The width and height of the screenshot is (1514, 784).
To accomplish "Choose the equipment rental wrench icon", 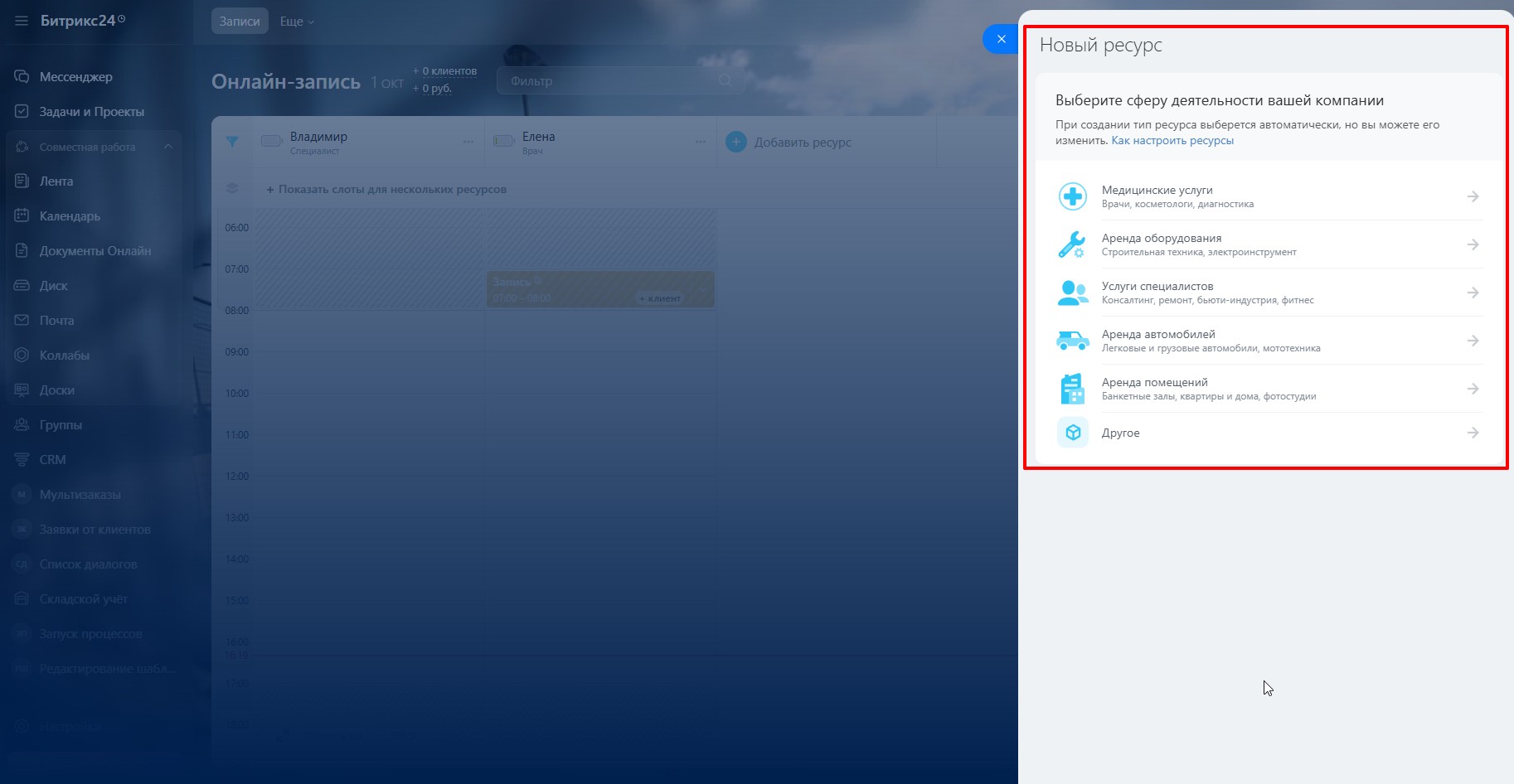I will click(1072, 244).
